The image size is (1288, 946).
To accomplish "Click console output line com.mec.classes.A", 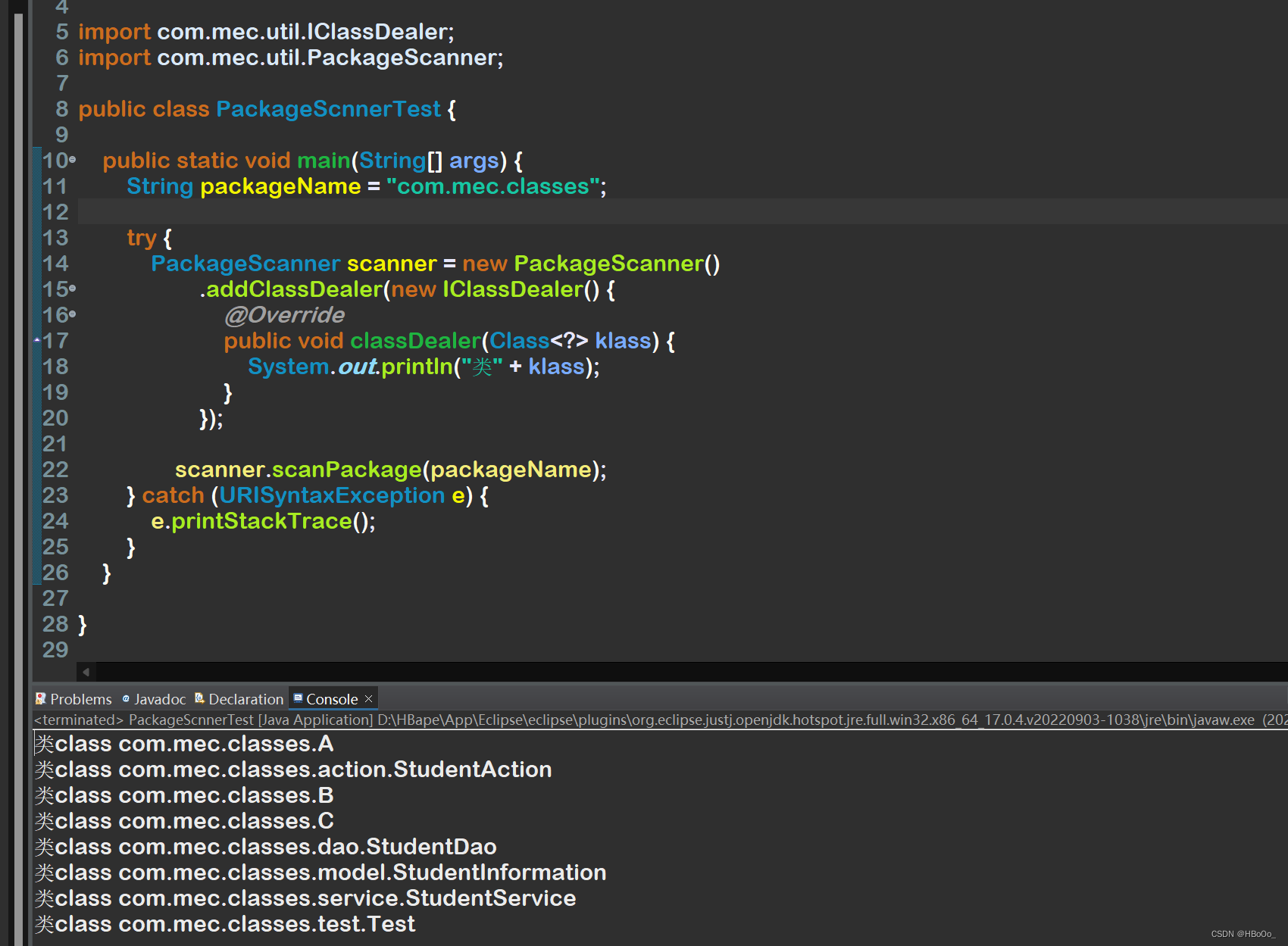I will 184,744.
